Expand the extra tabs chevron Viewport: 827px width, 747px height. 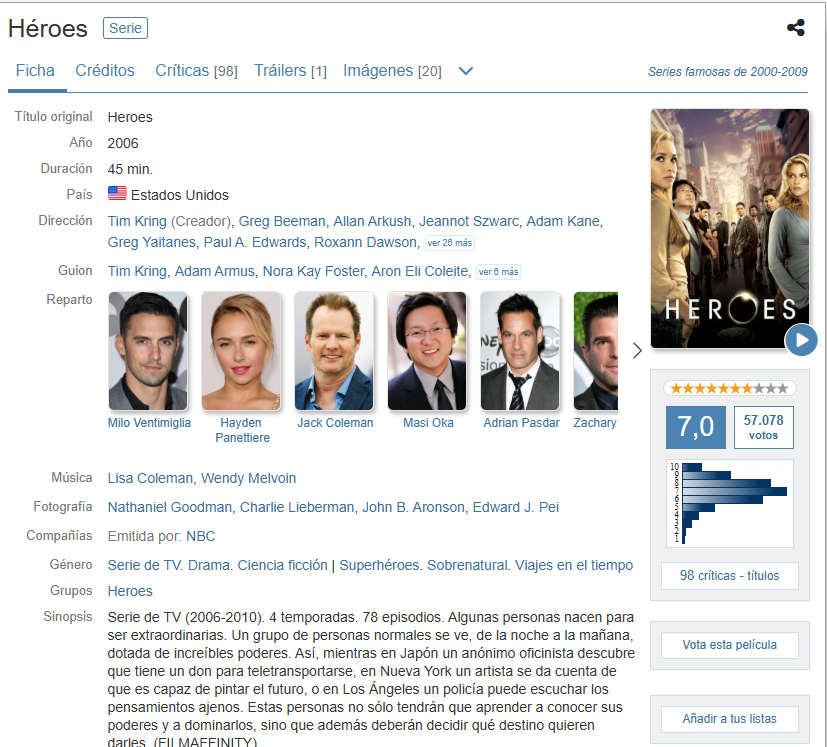point(466,71)
